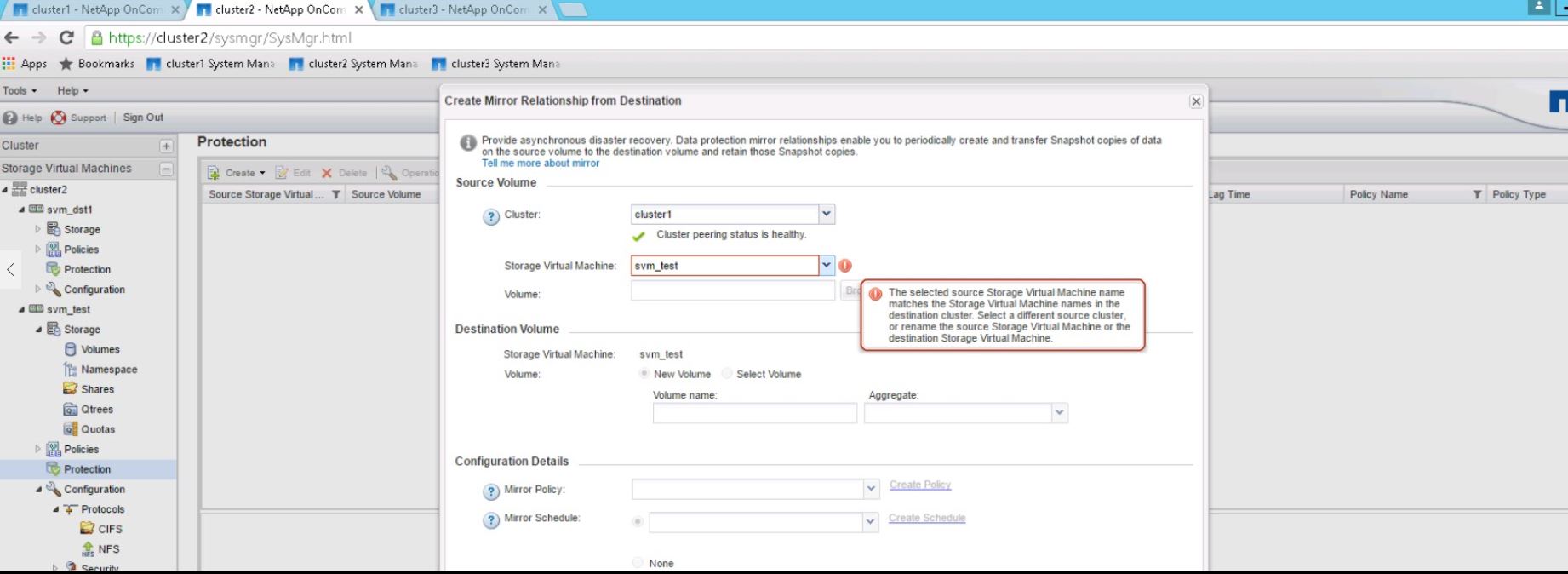This screenshot has width=1568, height=574.
Task: Click the Create Schedule link
Action: 927,518
